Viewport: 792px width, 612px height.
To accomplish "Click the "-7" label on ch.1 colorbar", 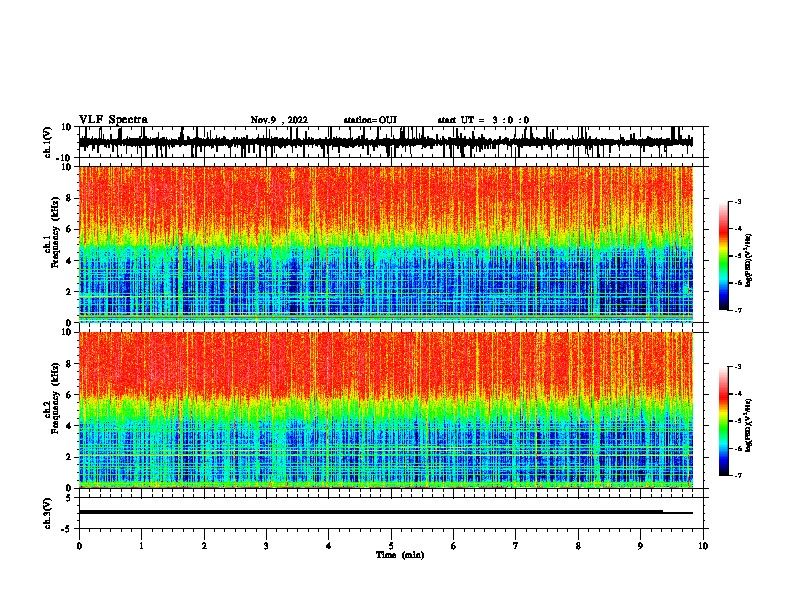I will (737, 311).
